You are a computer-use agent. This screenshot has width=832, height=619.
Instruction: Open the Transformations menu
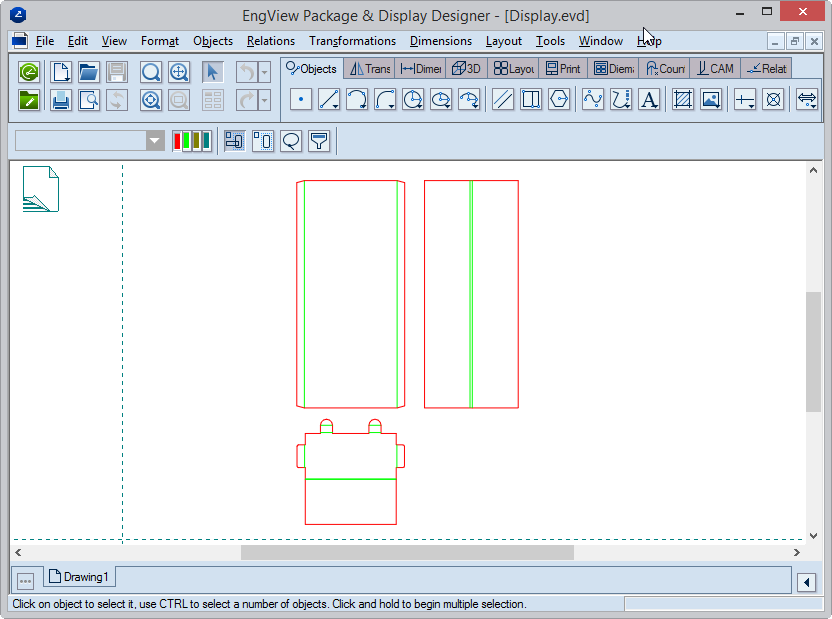(x=352, y=41)
